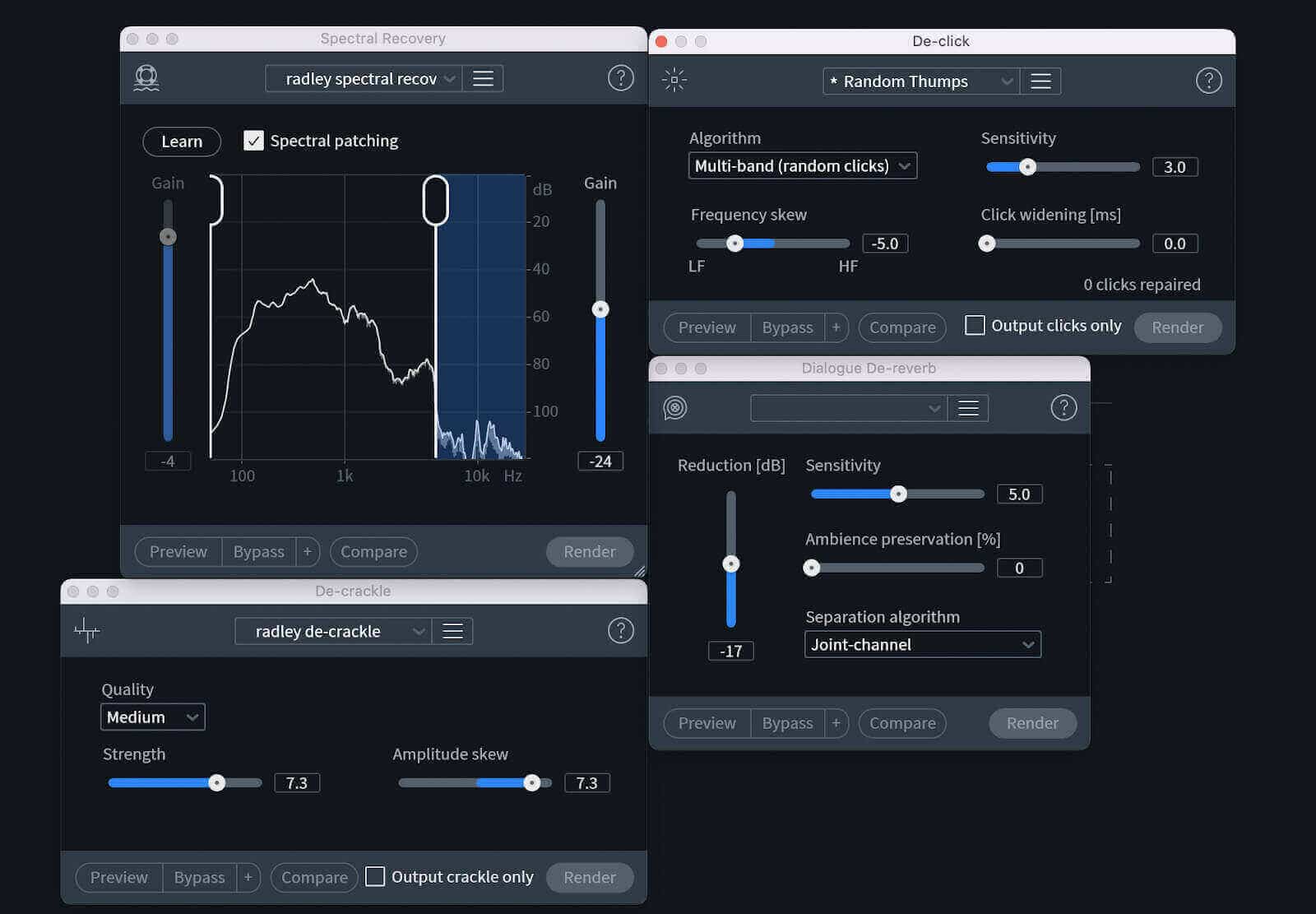
Task: Click Render in Dialogue De-reverb
Action: [1033, 723]
